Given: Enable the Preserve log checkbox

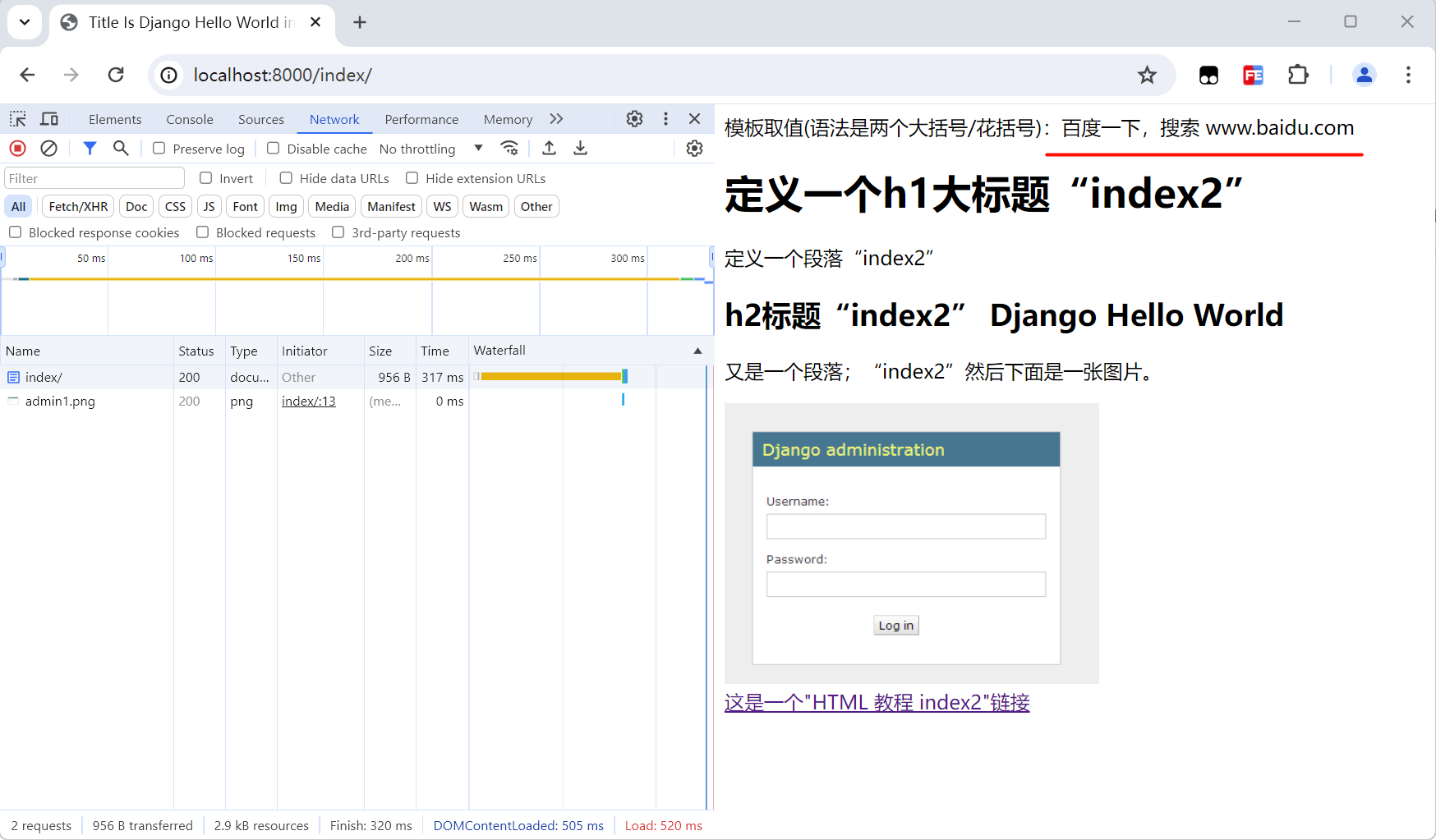Looking at the screenshot, I should pyautogui.click(x=159, y=149).
